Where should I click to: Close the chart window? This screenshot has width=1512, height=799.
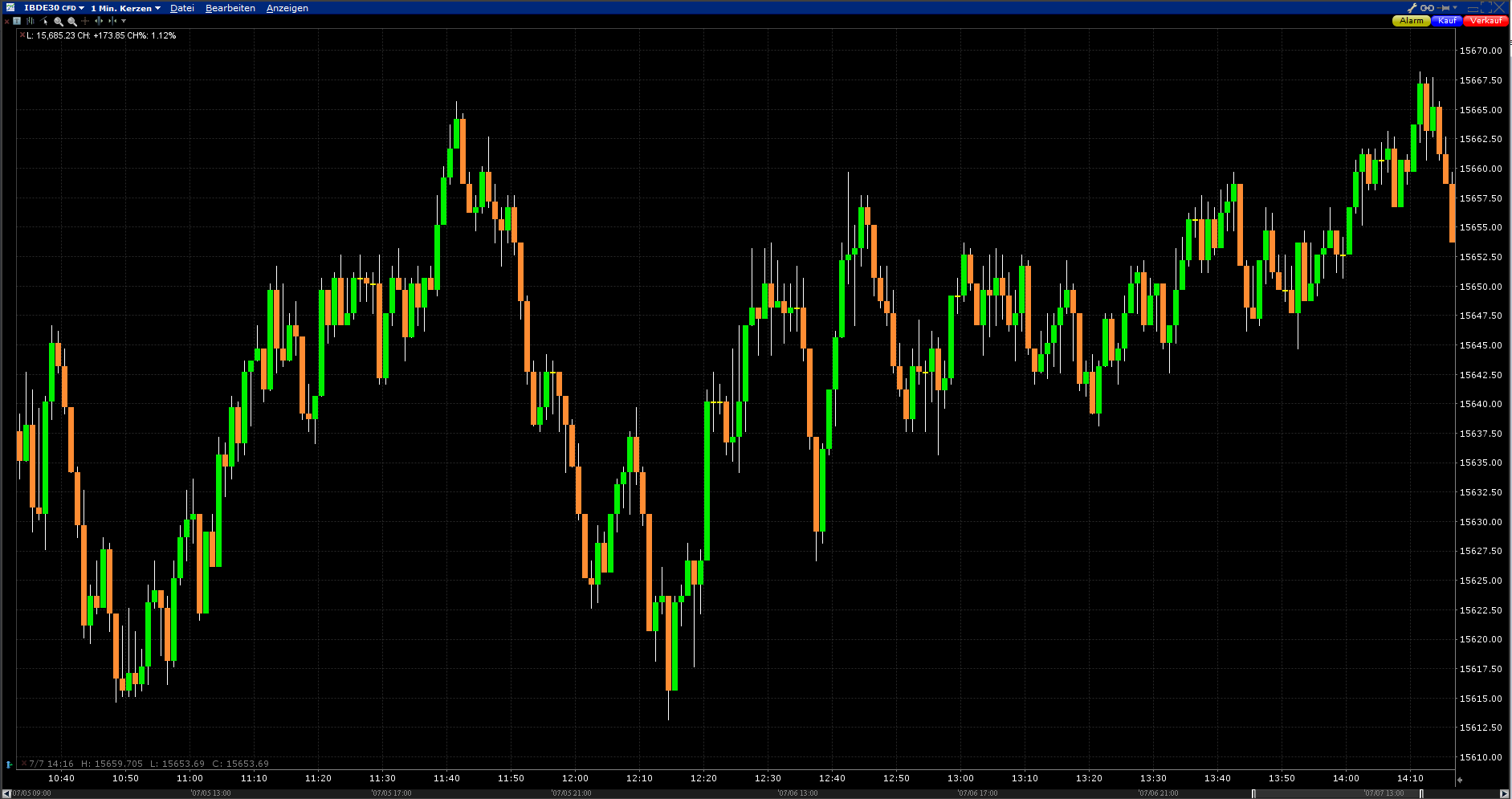(x=1499, y=8)
